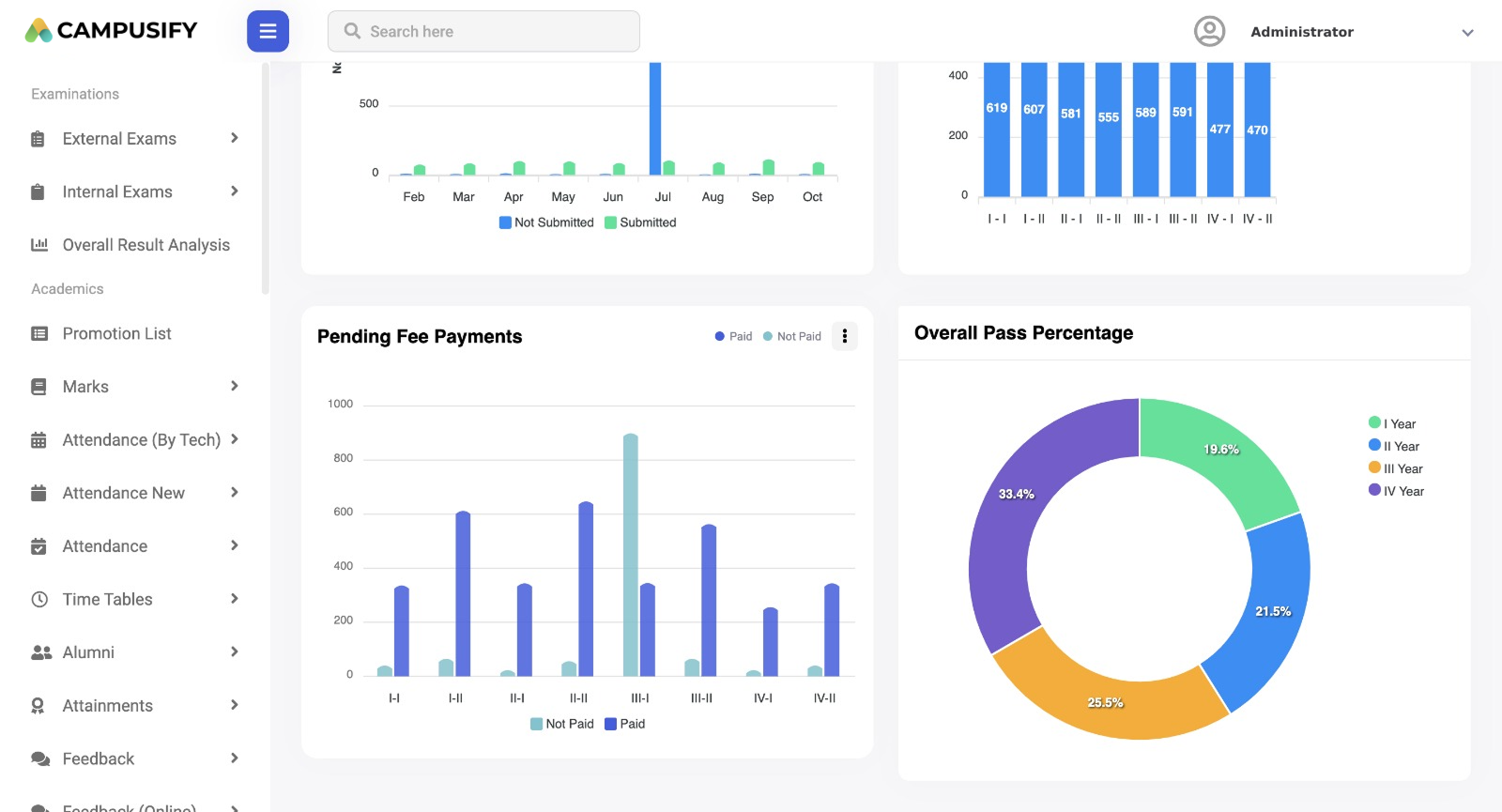Open Pending Fee Payments three-dot menu
Screen dimensions: 1502x812
tap(845, 336)
